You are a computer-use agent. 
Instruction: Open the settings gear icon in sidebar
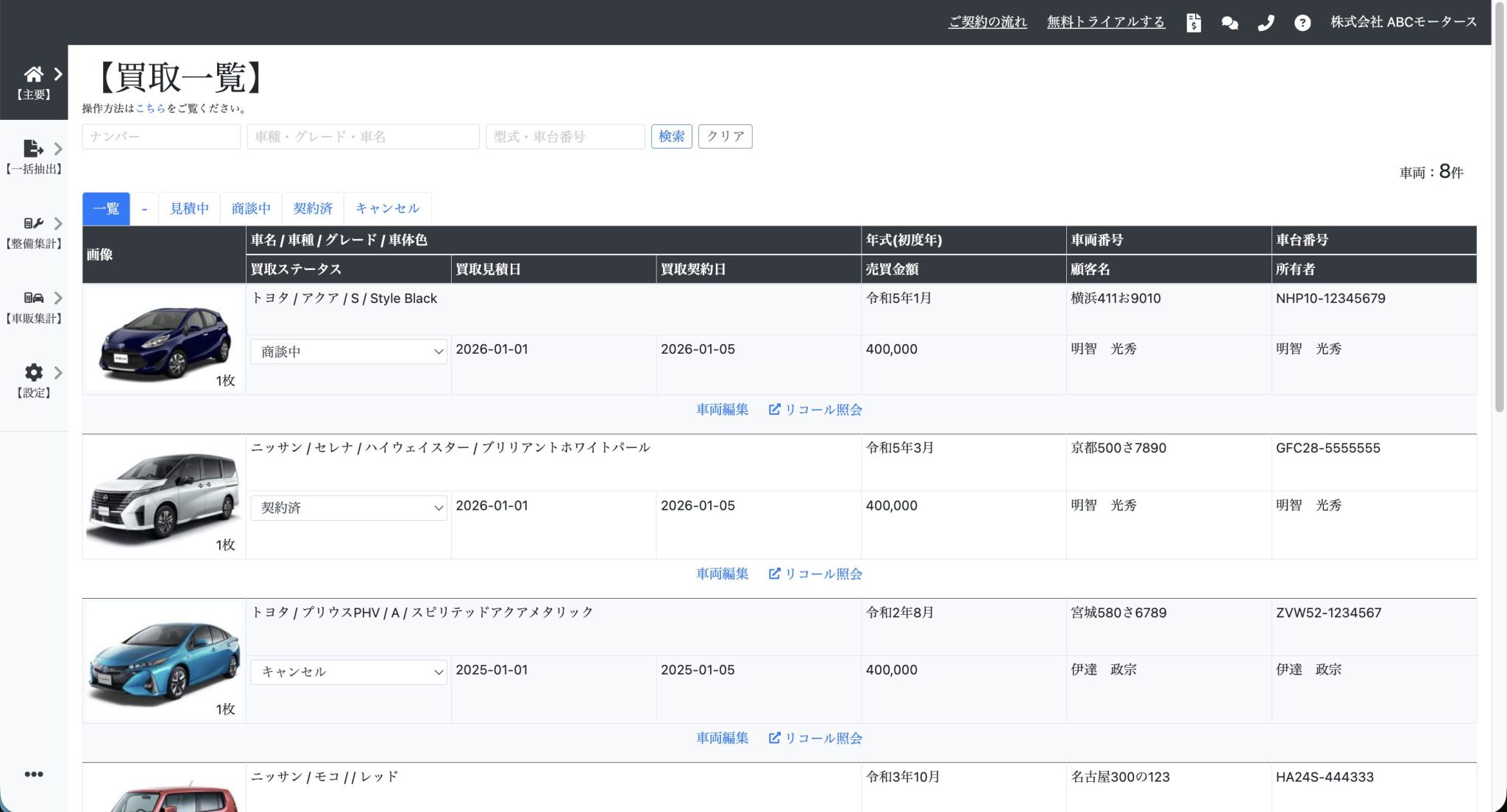click(33, 372)
